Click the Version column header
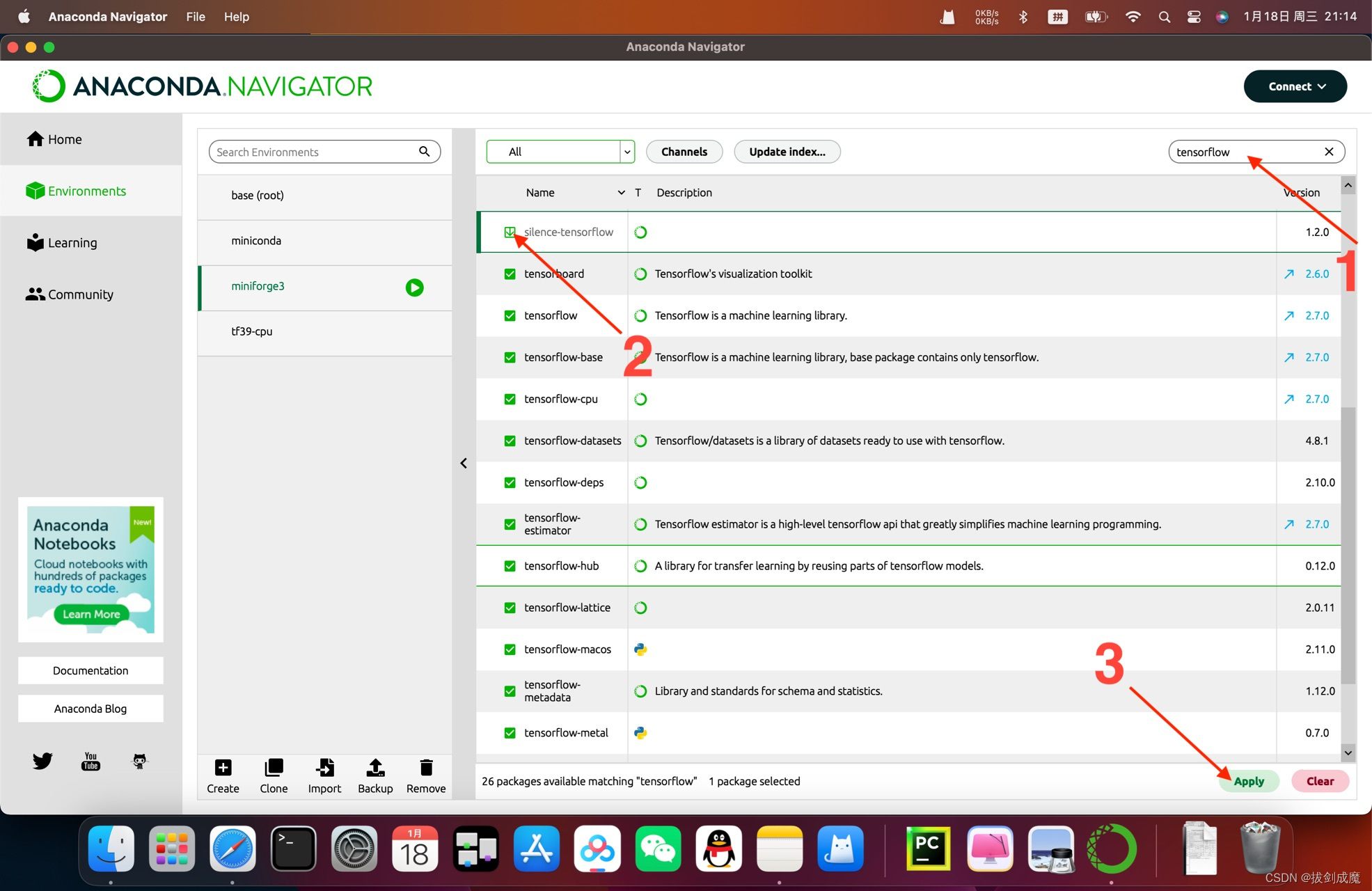Viewport: 1372px width, 891px height. [1302, 193]
